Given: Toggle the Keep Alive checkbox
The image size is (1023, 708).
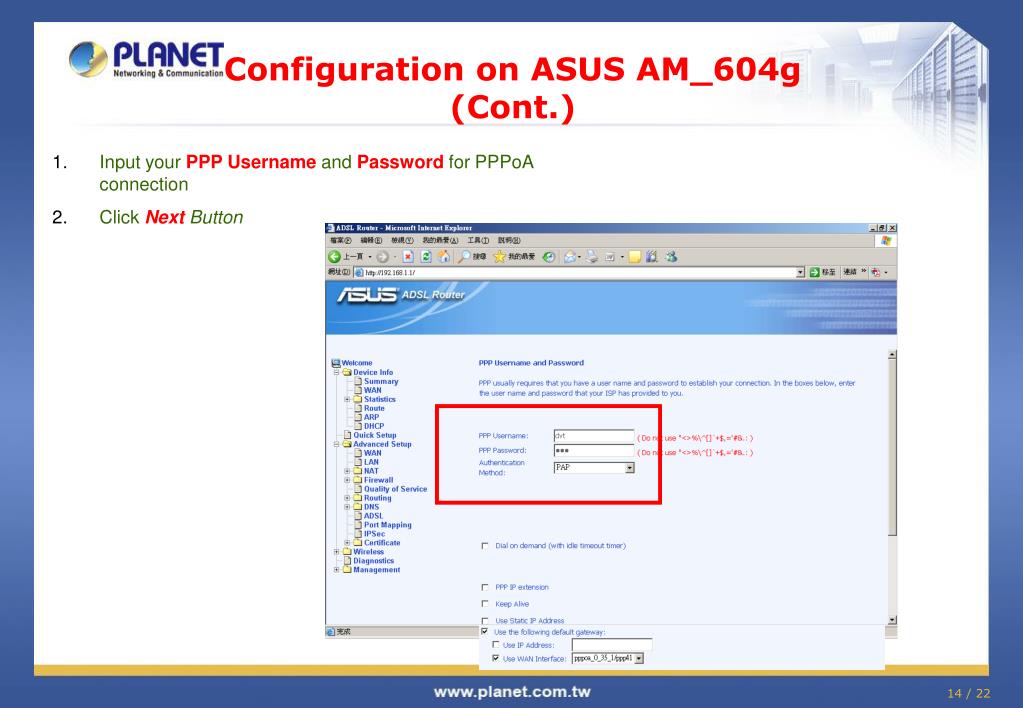Looking at the screenshot, I should click(x=485, y=604).
